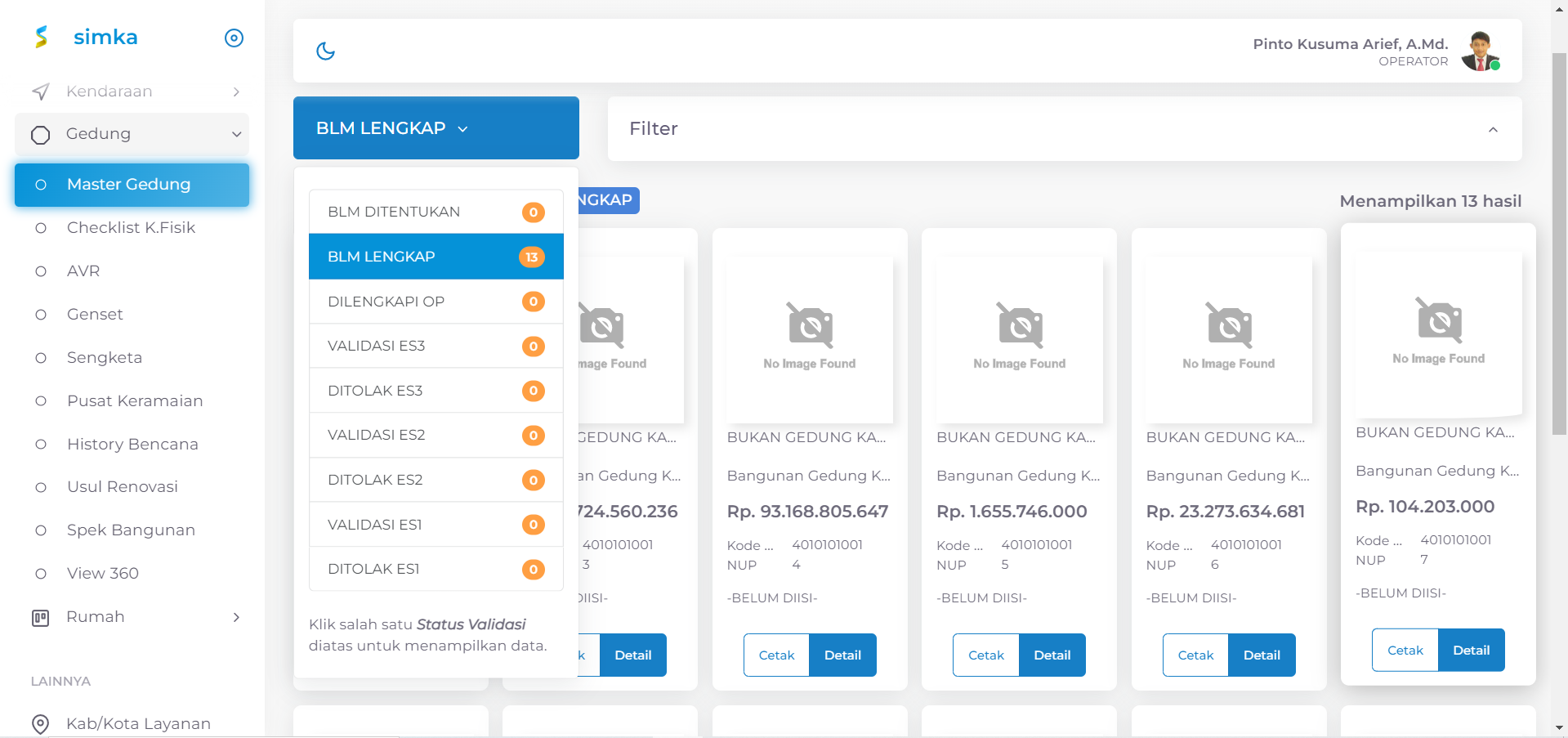The height and width of the screenshot is (738, 1568).
Task: Select VALIDASI ES2 status
Action: 436,435
